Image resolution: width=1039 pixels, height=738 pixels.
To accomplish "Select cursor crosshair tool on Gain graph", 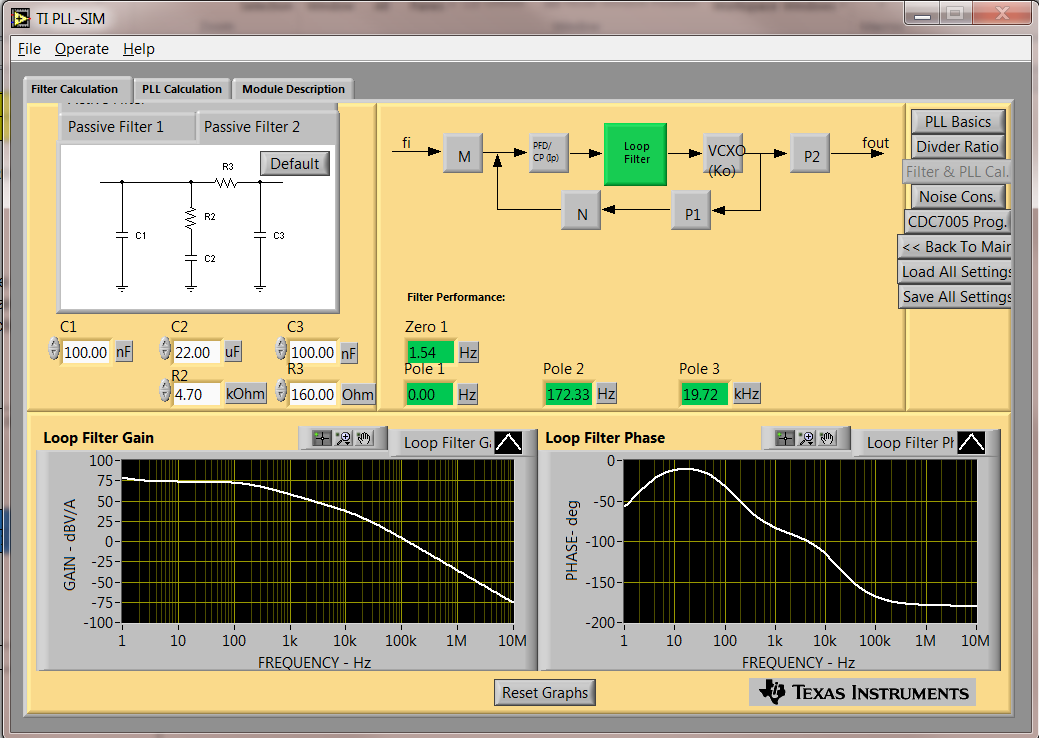I will pos(322,438).
